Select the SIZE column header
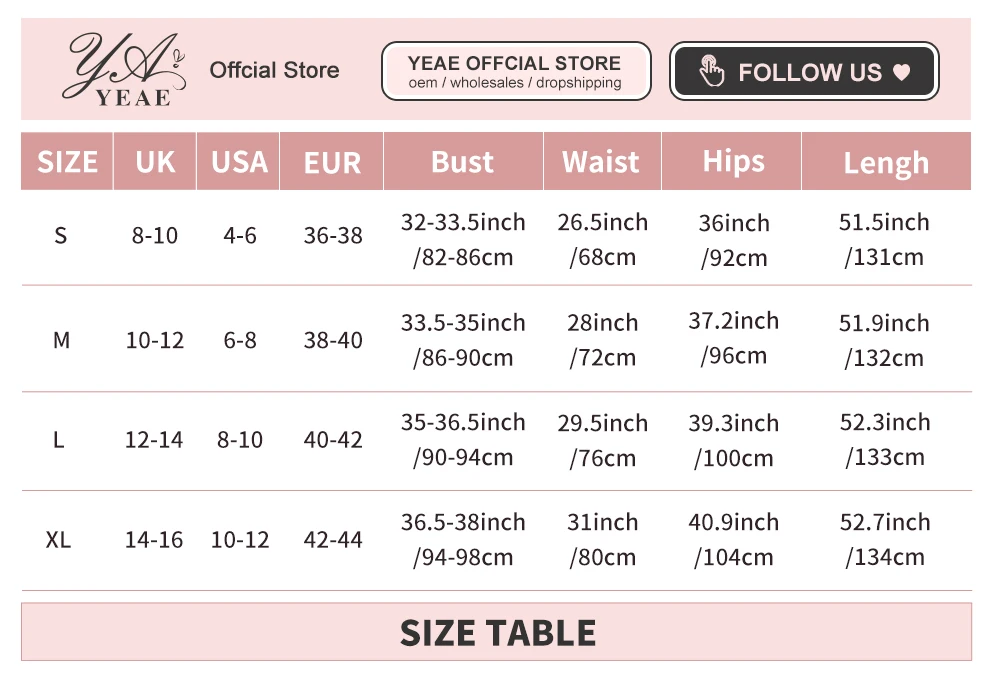Viewport: 993px width, 681px height. pos(67,162)
